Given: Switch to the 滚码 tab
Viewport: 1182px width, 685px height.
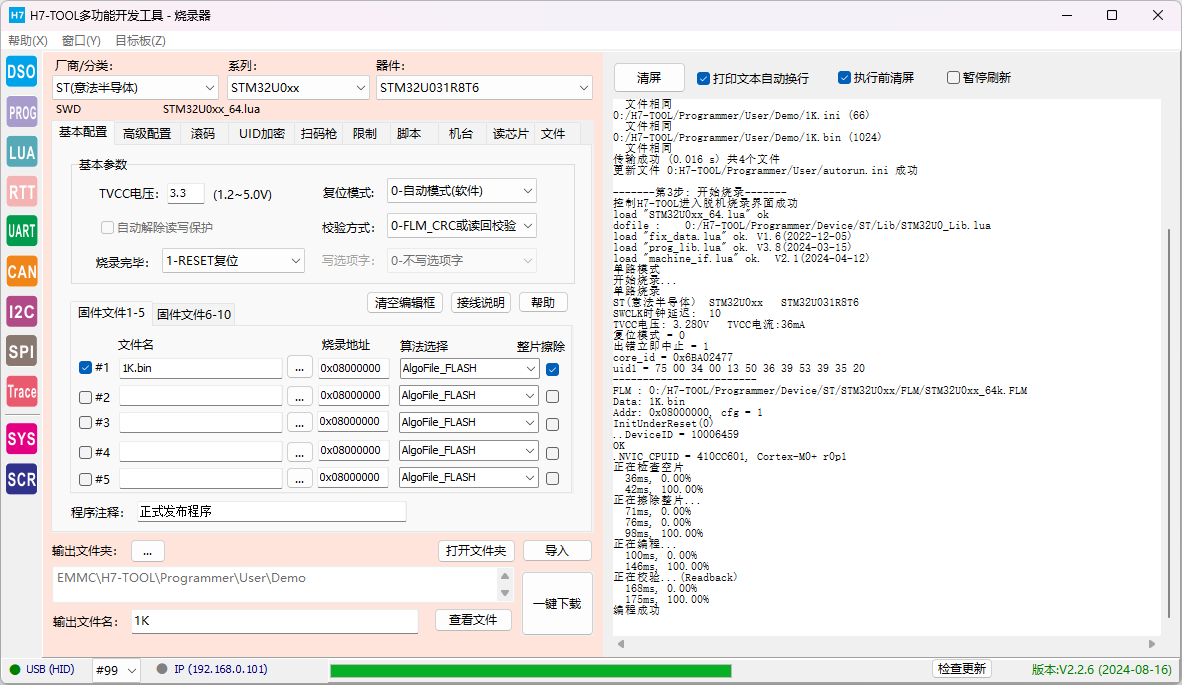Looking at the screenshot, I should point(203,133).
